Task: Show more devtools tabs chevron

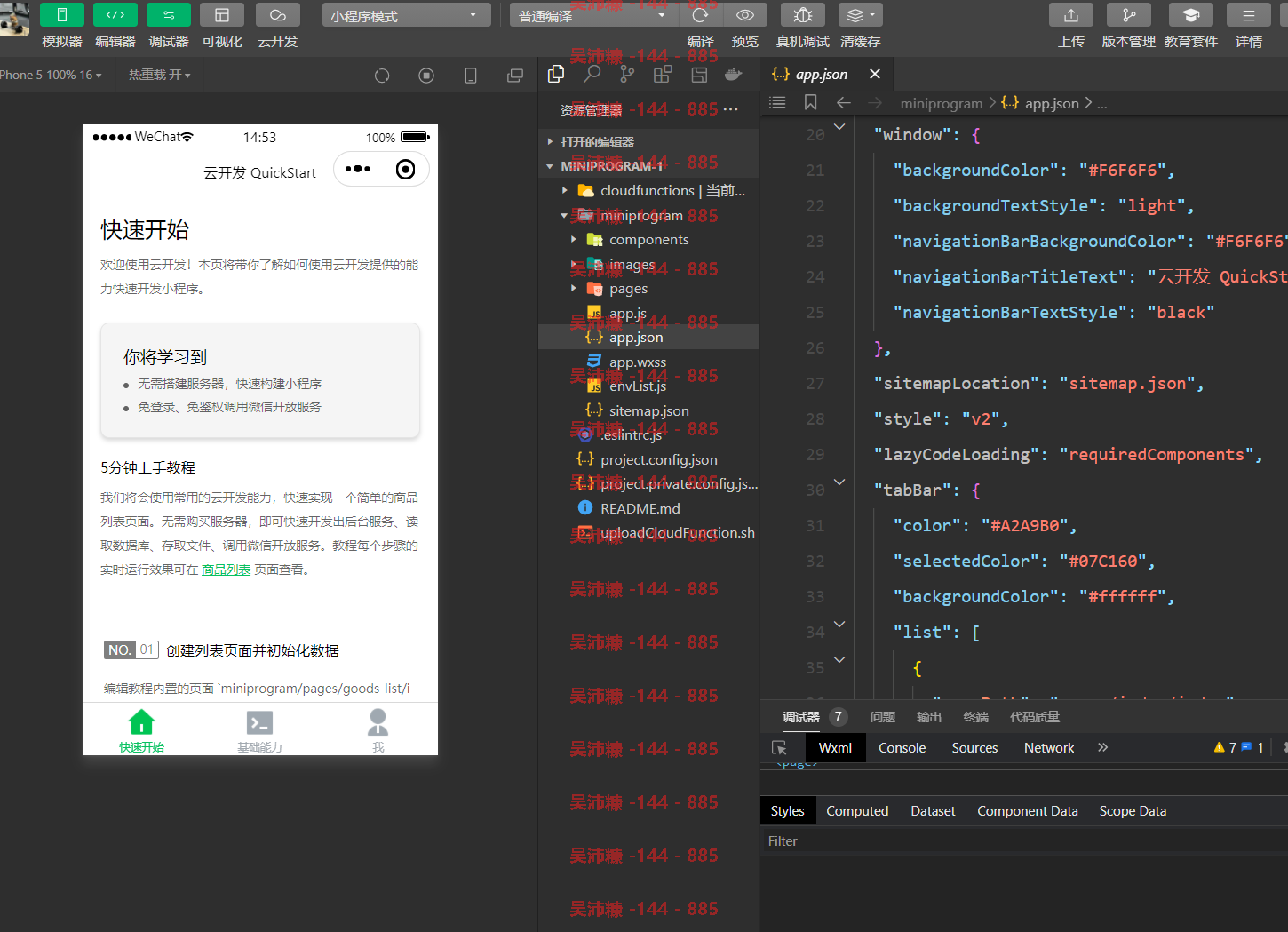Action: click(1102, 747)
